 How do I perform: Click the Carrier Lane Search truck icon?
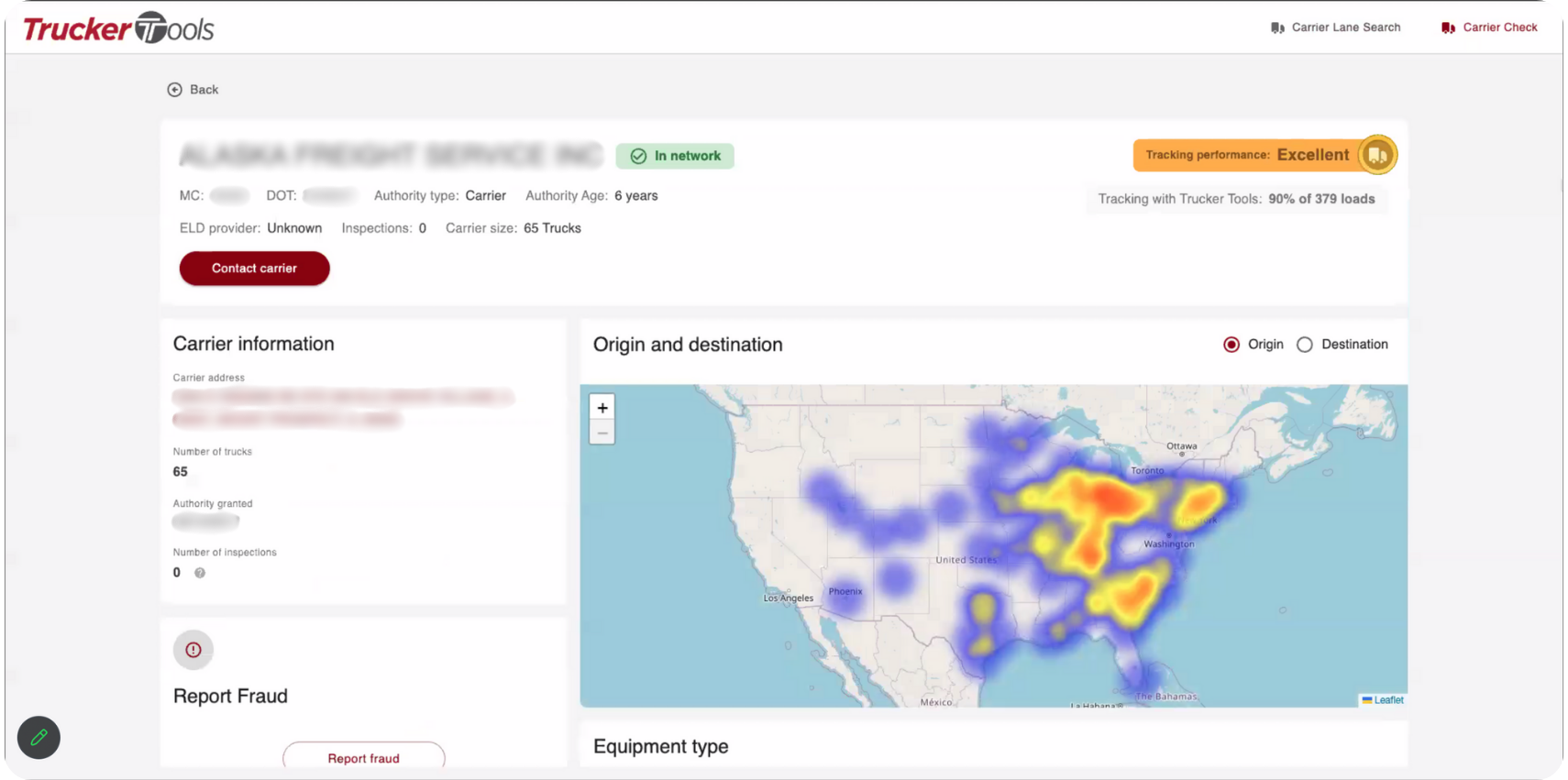tap(1277, 27)
